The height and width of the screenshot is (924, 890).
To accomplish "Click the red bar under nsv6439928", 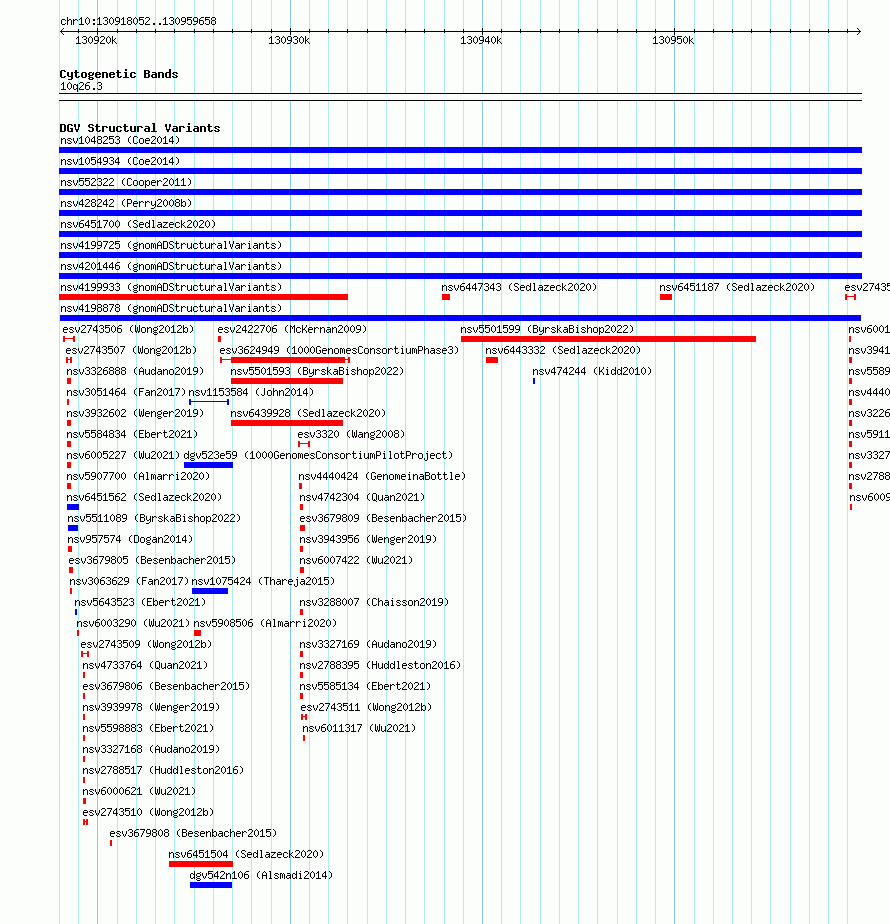I will click(287, 423).
